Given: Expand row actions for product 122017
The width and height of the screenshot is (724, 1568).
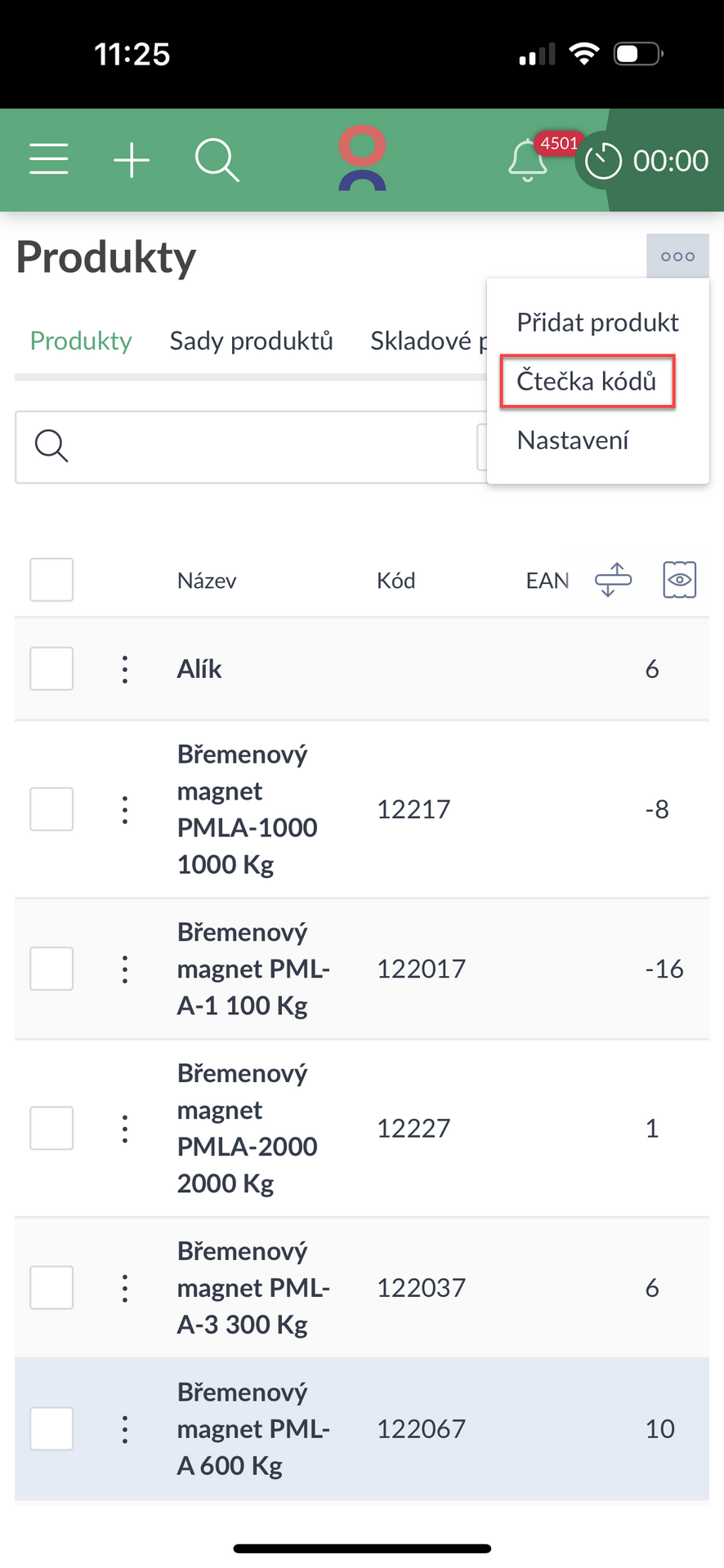Looking at the screenshot, I should click(125, 969).
